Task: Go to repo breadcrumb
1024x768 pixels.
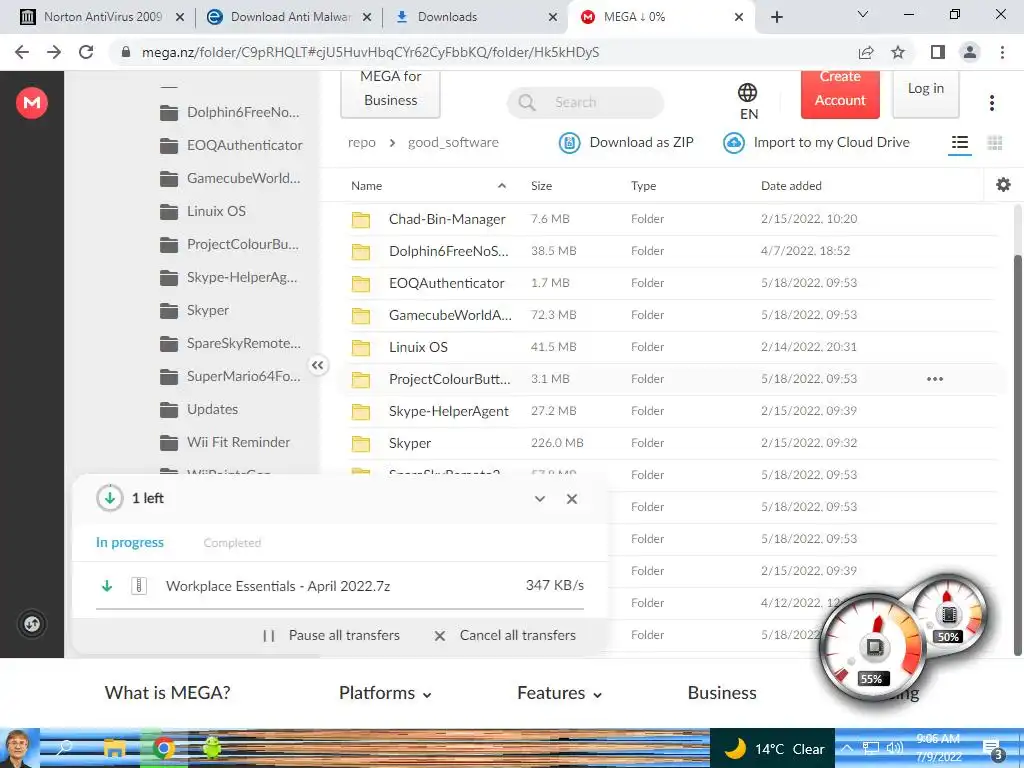Action: point(362,142)
